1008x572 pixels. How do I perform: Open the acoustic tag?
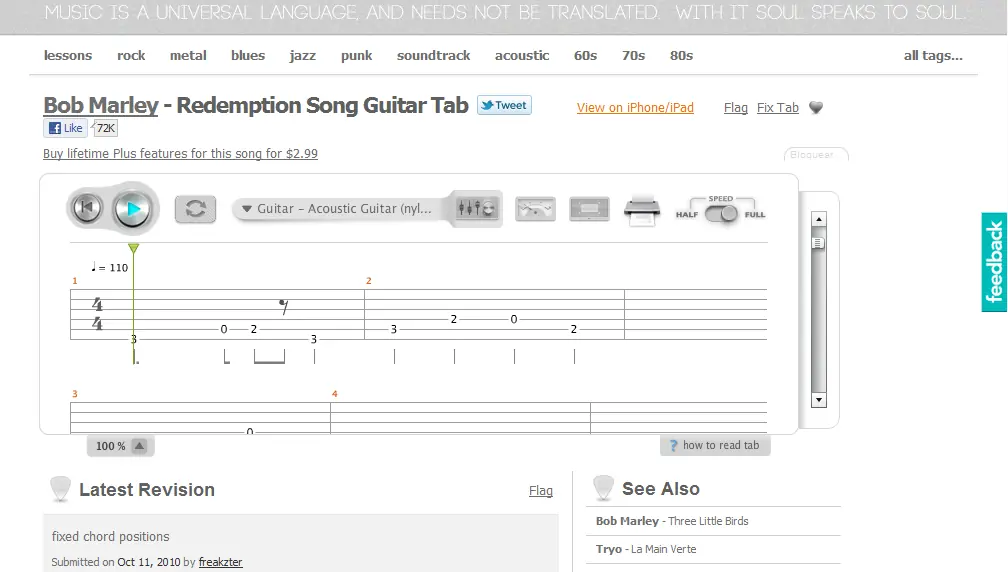pos(522,56)
